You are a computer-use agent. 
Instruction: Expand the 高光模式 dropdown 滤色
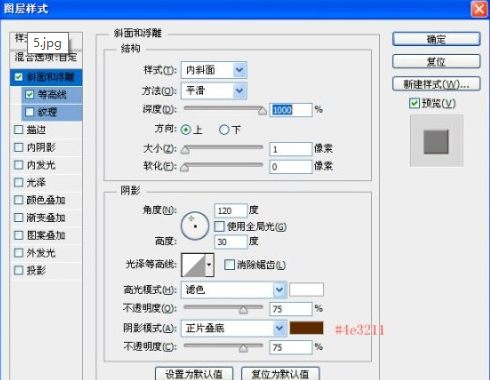coord(234,290)
